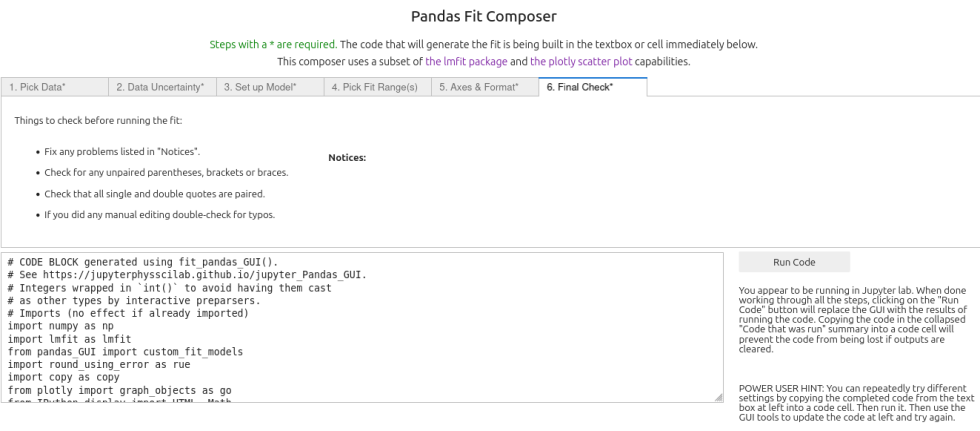Screen dimensions: 980x431
Task: Click the '# CODE BLOCK generated' first line
Action: pos(142,262)
